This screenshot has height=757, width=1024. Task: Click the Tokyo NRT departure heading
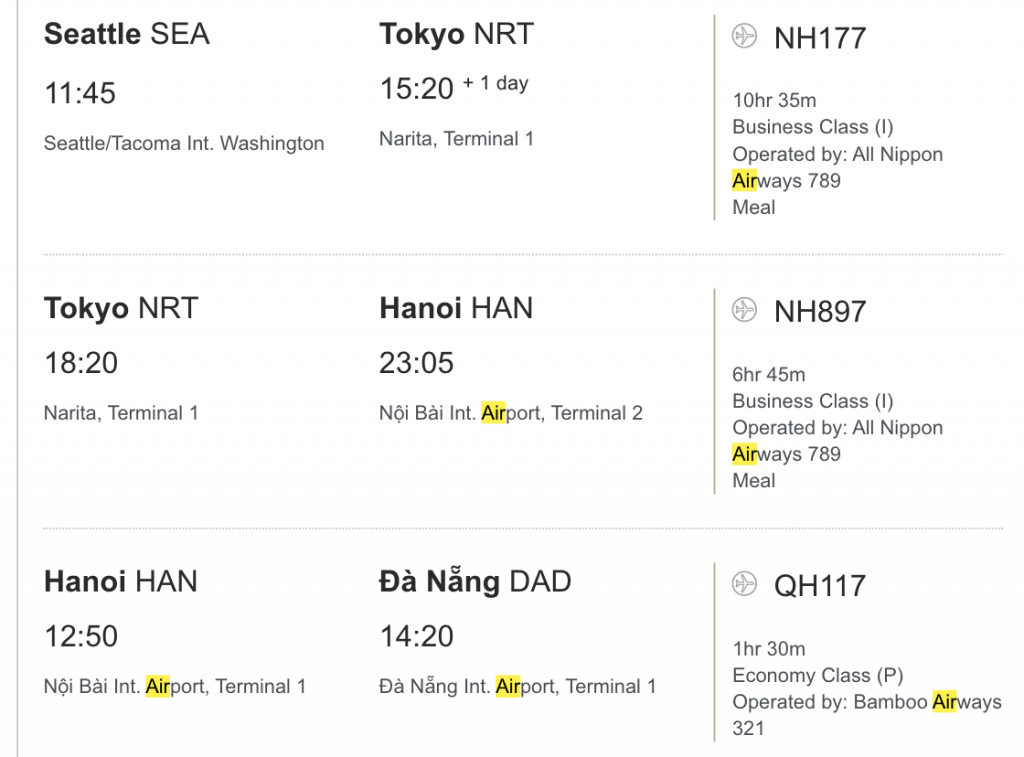(x=121, y=308)
